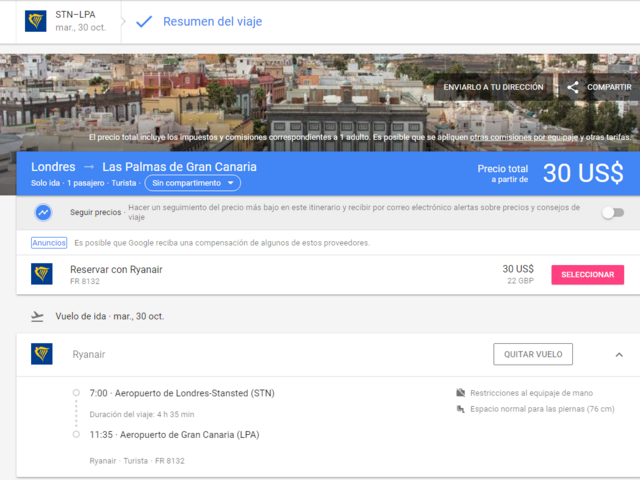The height and width of the screenshot is (480, 640).
Task: Click the checkmark icon beside Resumen del viaje
Action: coord(144,22)
